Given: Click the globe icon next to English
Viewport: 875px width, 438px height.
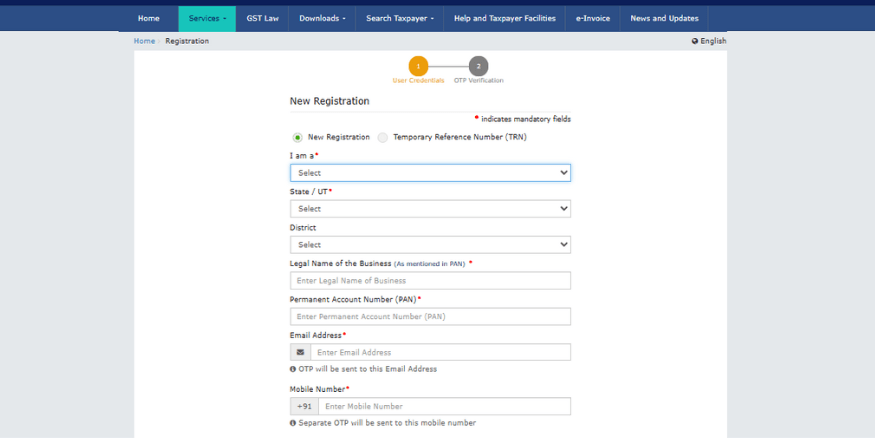Looking at the screenshot, I should (x=695, y=41).
